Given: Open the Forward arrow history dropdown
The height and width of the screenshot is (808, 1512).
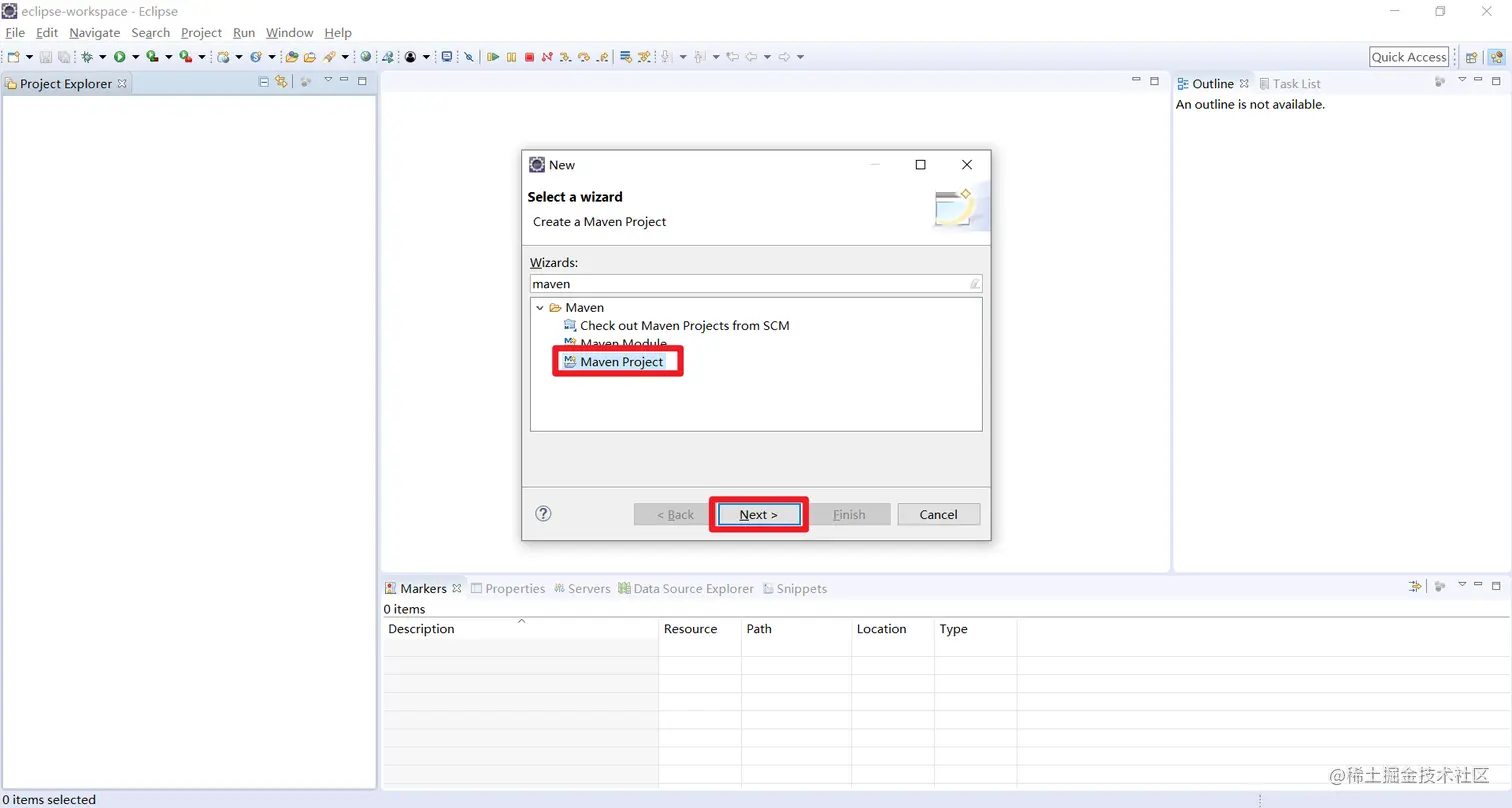Looking at the screenshot, I should point(800,57).
